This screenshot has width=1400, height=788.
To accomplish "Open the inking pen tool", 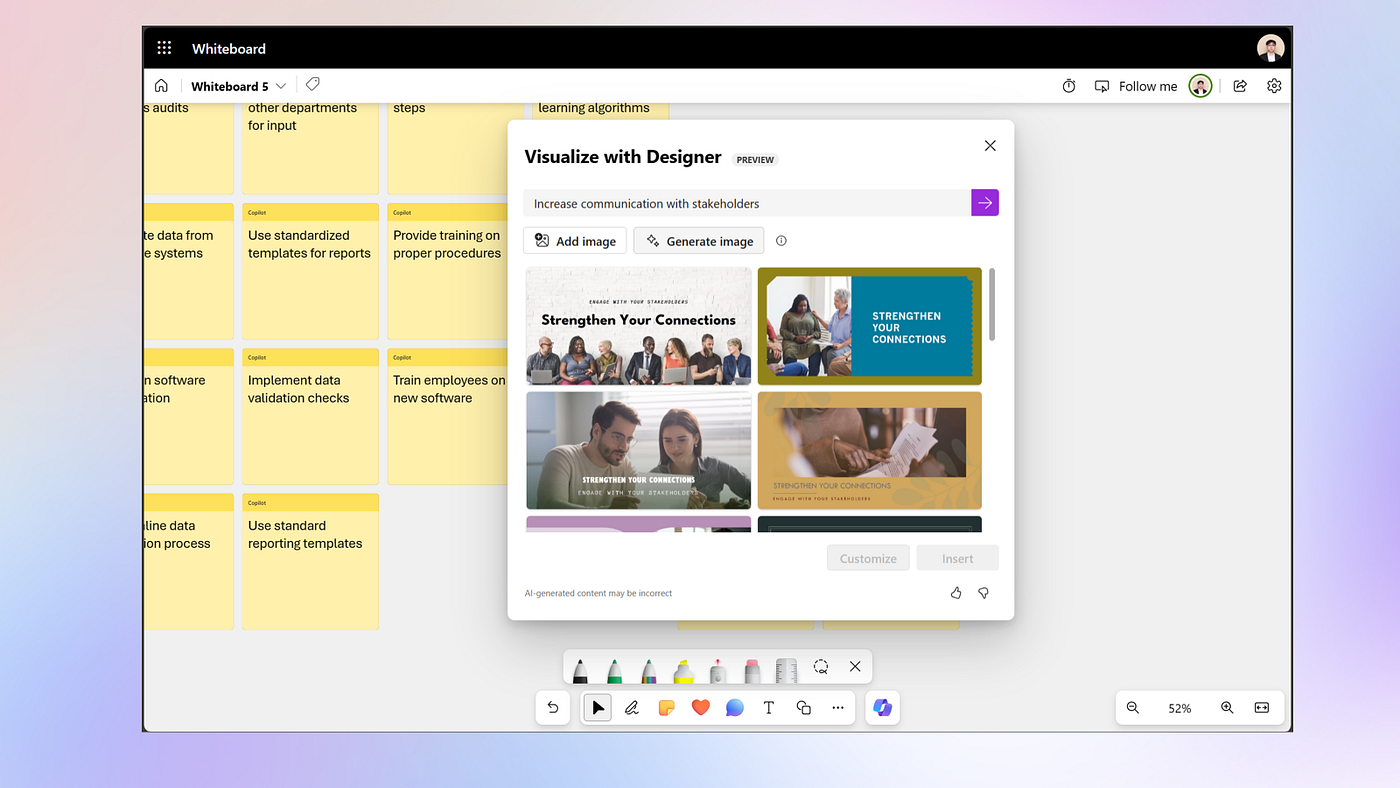I will [632, 708].
